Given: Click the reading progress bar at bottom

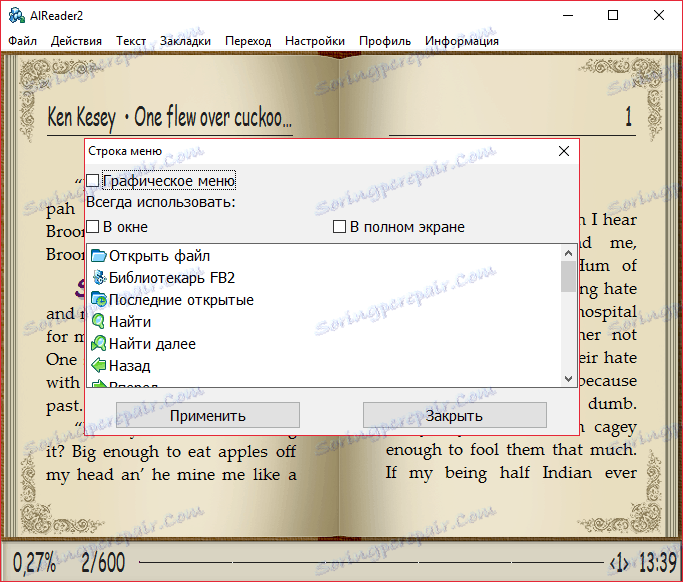Looking at the screenshot, I should [x=371, y=562].
